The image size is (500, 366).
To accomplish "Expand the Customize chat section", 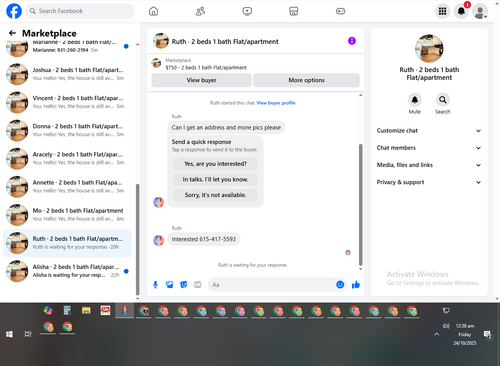I will coord(429,131).
